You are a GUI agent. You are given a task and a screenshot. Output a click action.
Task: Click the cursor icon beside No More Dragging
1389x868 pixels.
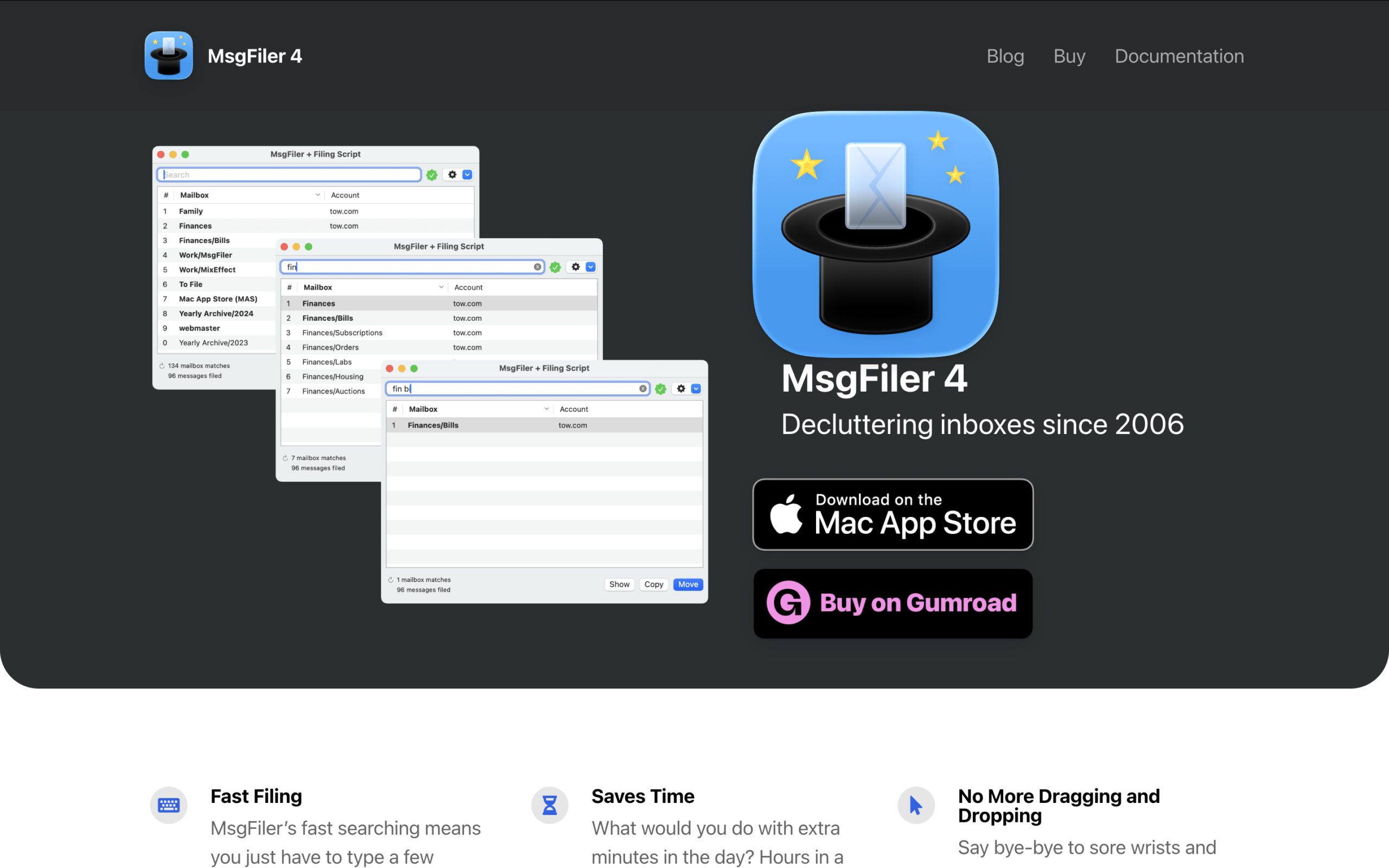916,805
